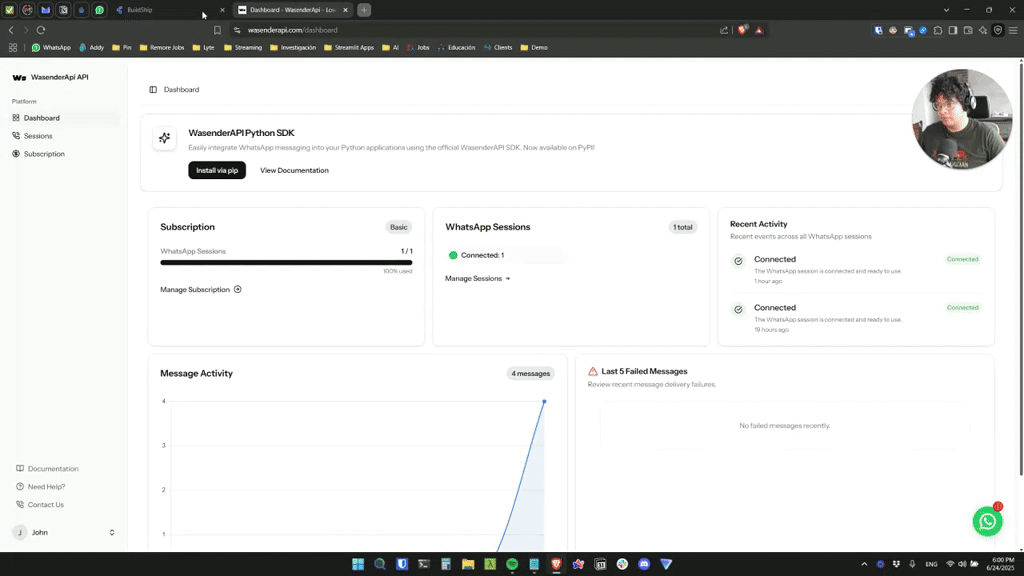This screenshot has height=576, width=1024.
Task: Expand the Streaming bookmark folder
Action: tap(243, 48)
